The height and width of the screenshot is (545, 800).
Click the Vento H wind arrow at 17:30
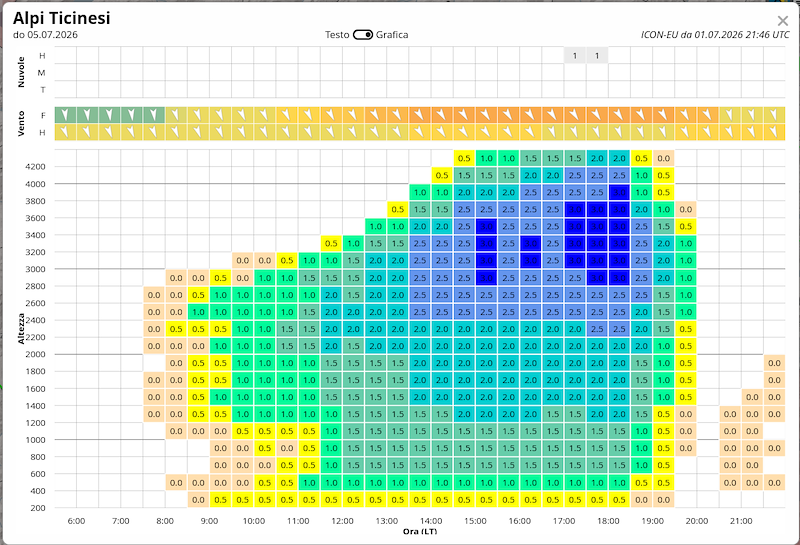(x=597, y=132)
